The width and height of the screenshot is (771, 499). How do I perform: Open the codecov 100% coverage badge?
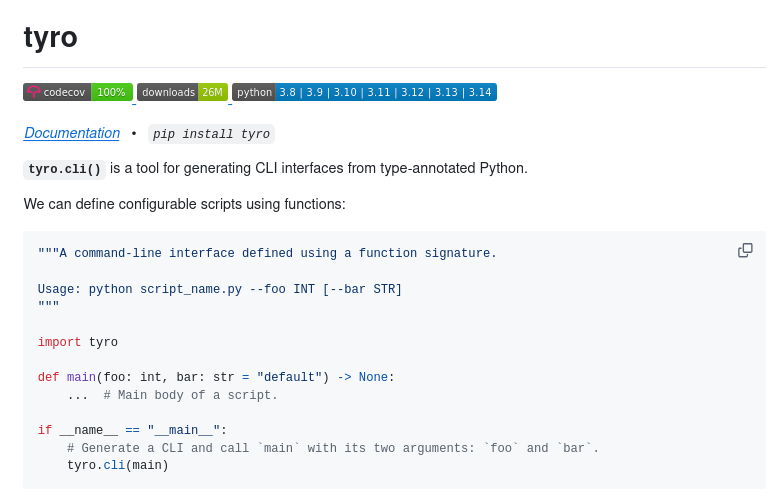coord(78,92)
